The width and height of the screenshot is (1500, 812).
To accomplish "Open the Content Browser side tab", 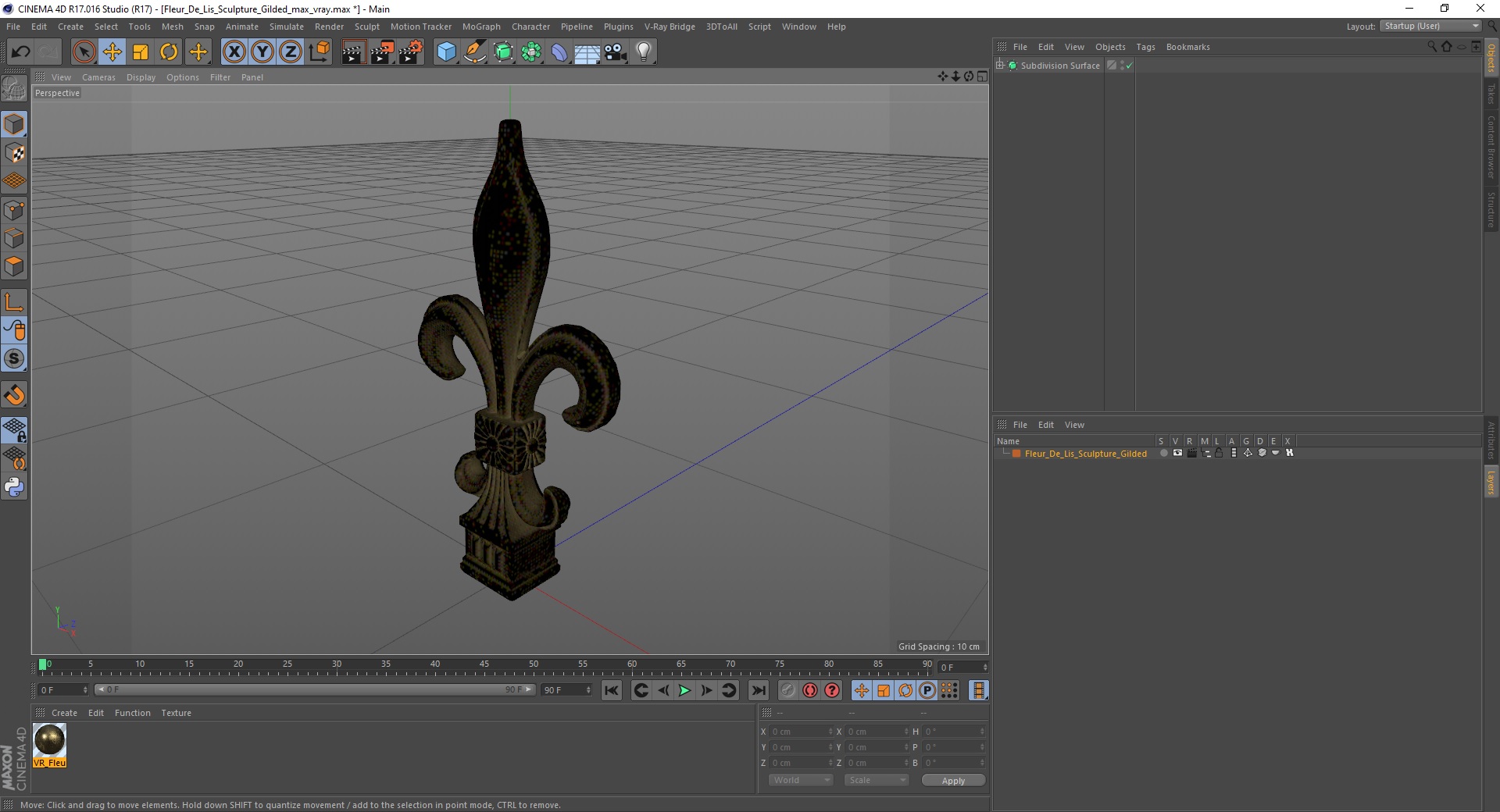I will tap(1491, 147).
